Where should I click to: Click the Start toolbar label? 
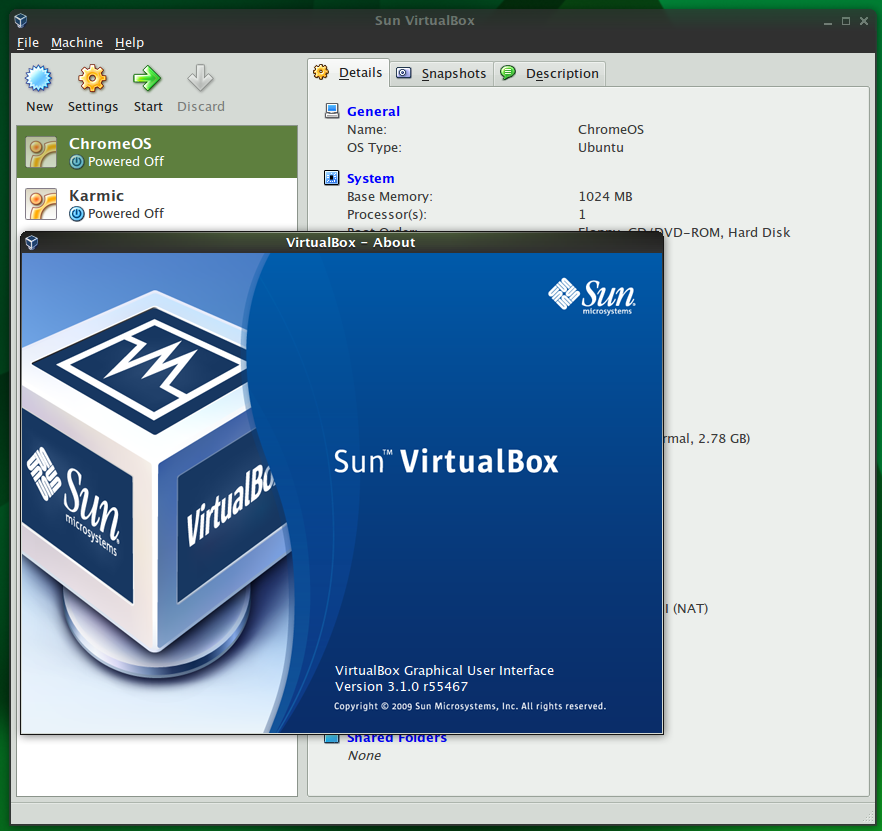tap(148, 106)
